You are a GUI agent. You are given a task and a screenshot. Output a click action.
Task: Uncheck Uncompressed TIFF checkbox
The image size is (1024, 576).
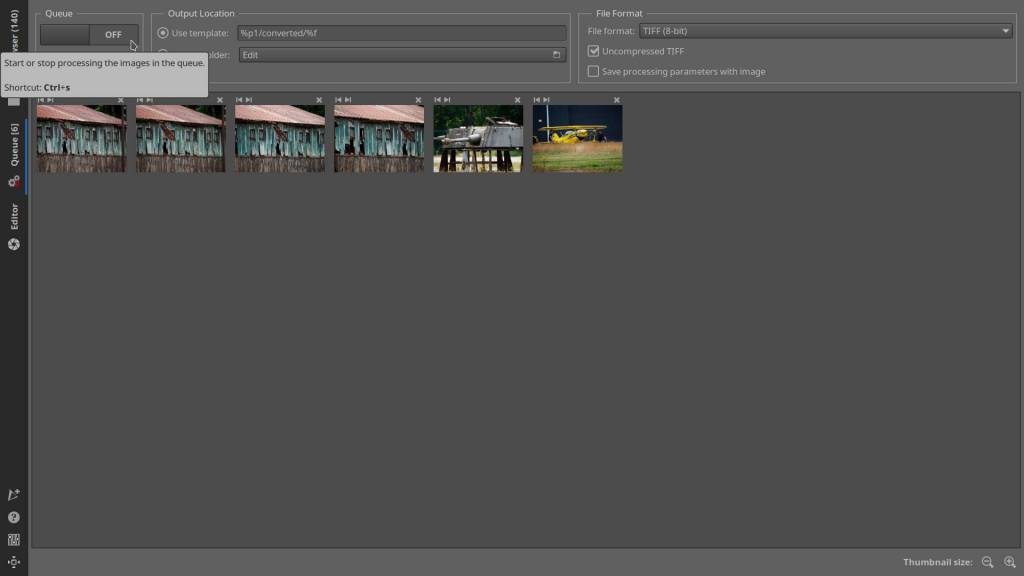(x=594, y=51)
